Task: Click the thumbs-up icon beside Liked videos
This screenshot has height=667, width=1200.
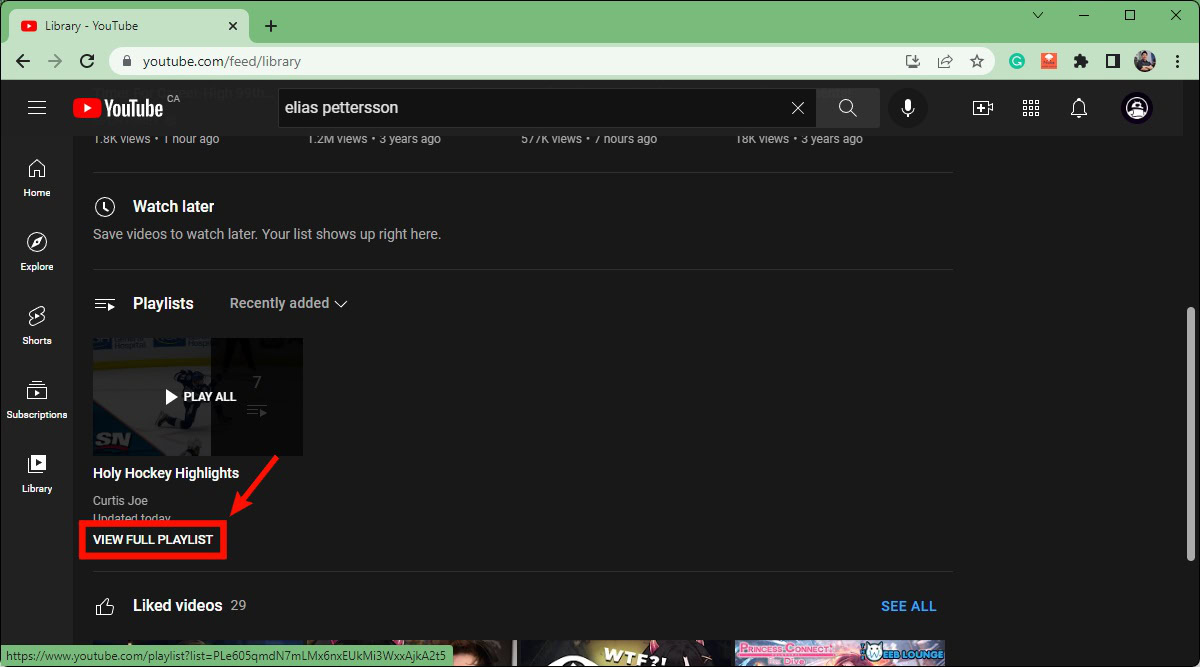Action: tap(105, 606)
